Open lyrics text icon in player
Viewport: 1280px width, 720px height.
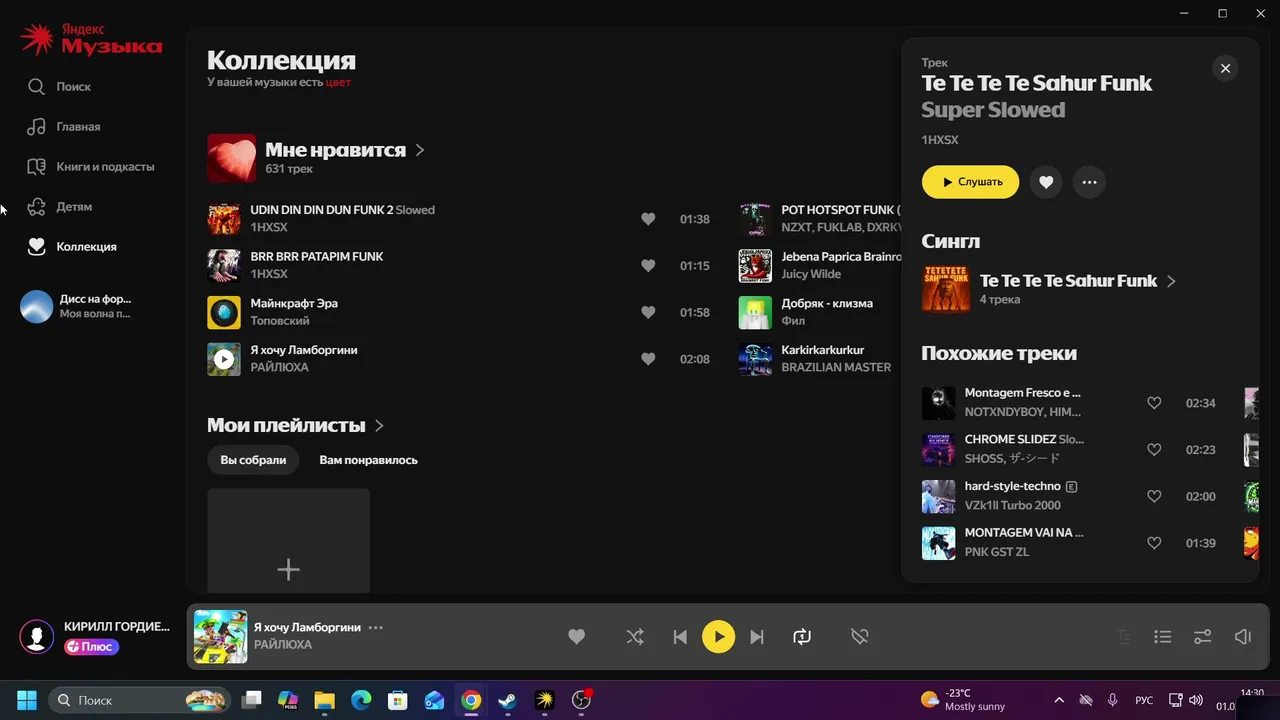tap(1124, 637)
